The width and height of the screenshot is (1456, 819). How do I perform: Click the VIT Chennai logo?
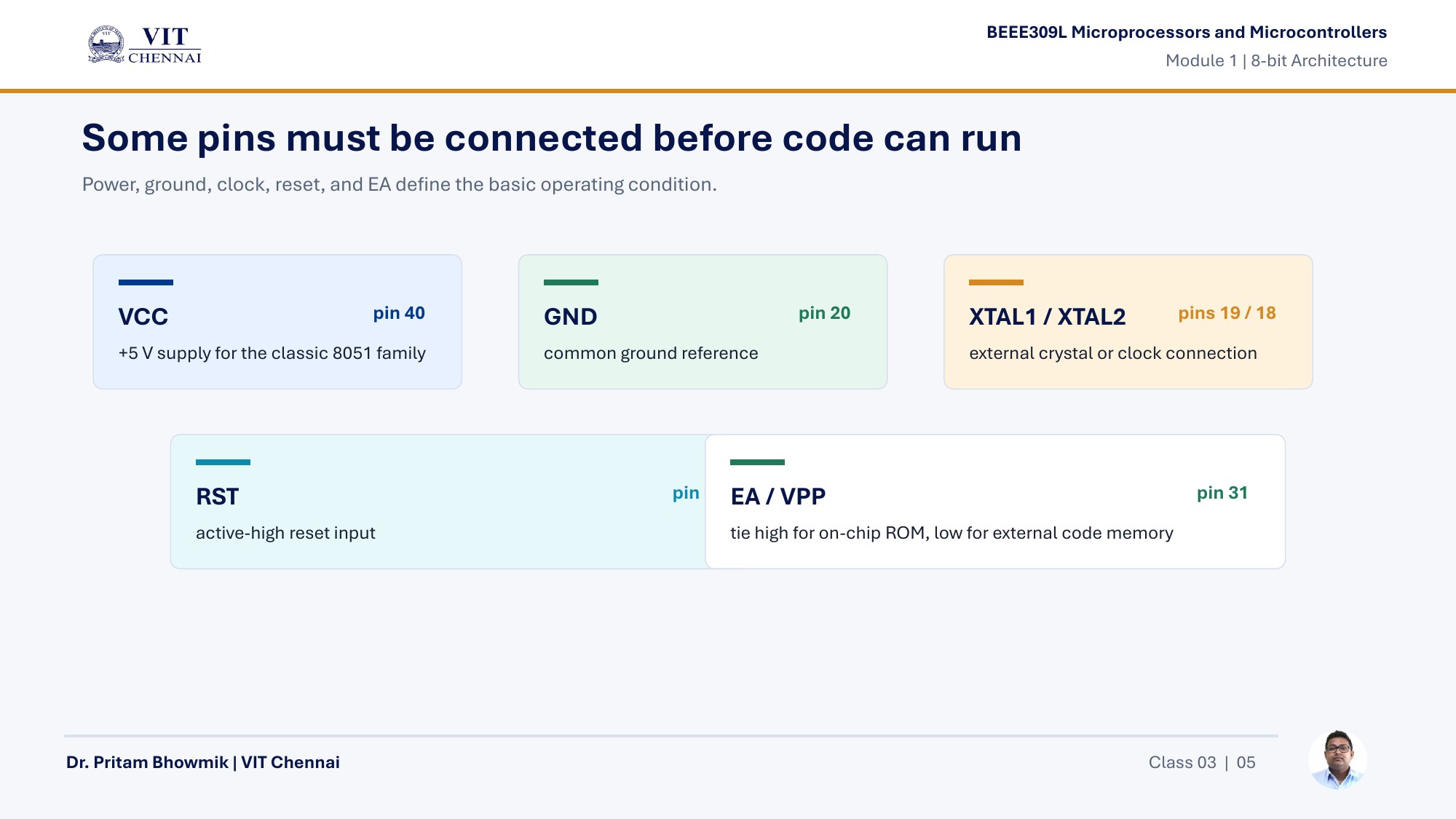(x=144, y=44)
